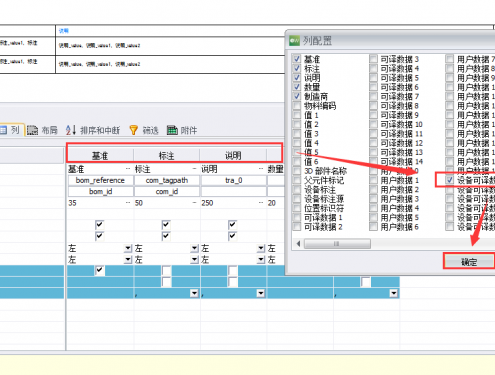Tick the 用户数据 6 checkbox

(x=373, y=227)
